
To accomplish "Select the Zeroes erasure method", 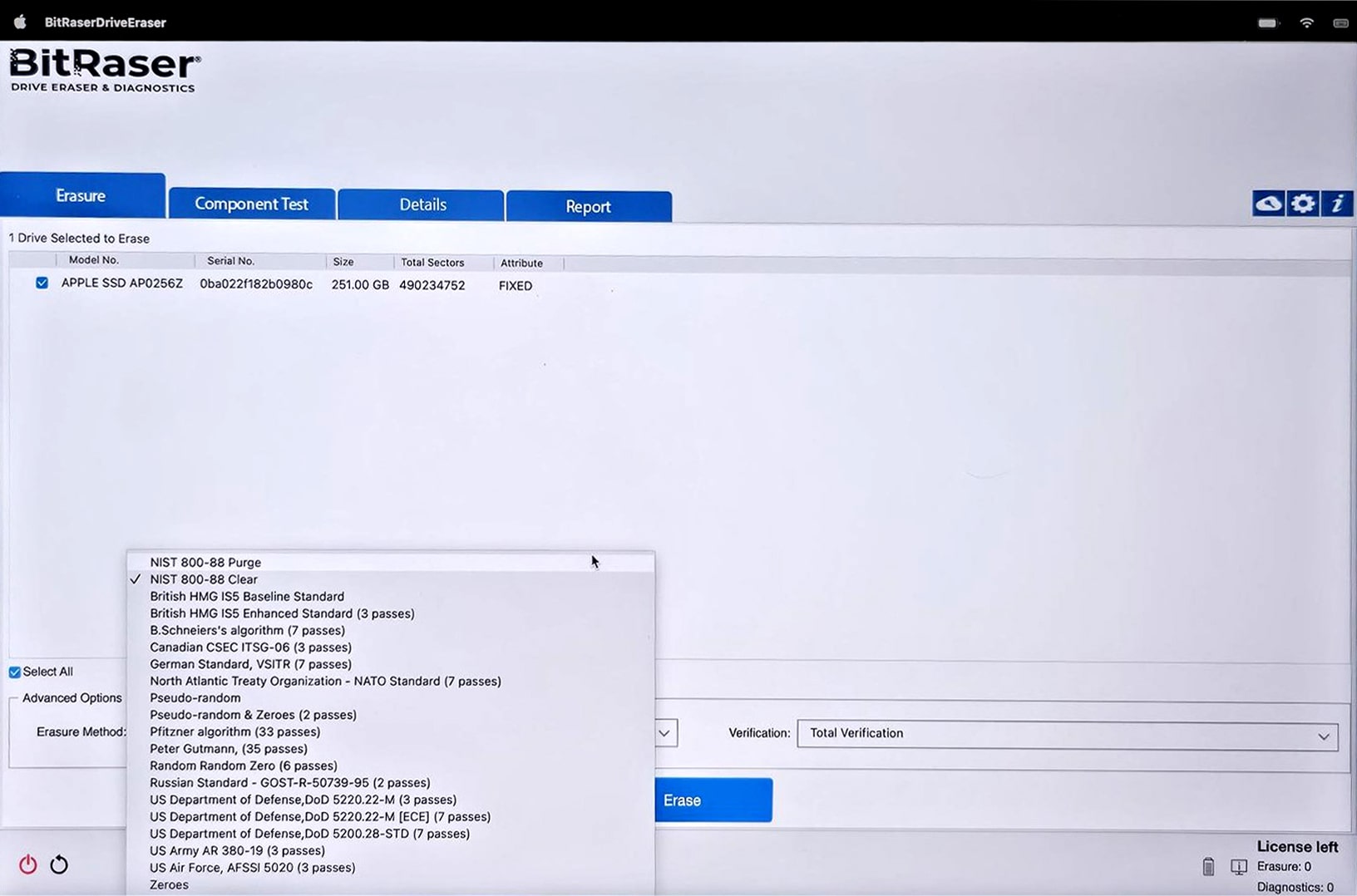I will point(391,885).
